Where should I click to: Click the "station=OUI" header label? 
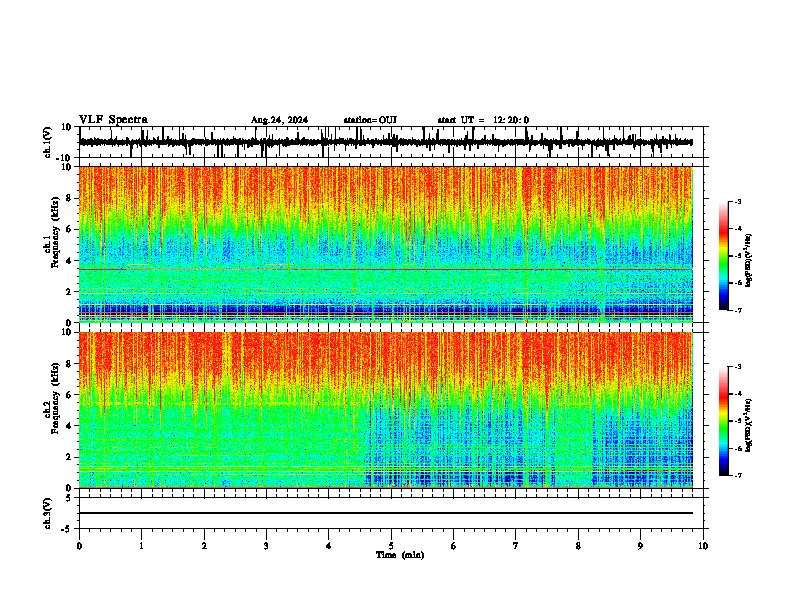(x=370, y=120)
